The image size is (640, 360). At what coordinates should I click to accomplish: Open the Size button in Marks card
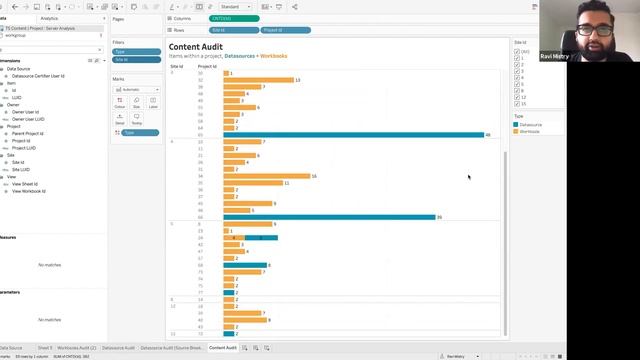point(136,102)
